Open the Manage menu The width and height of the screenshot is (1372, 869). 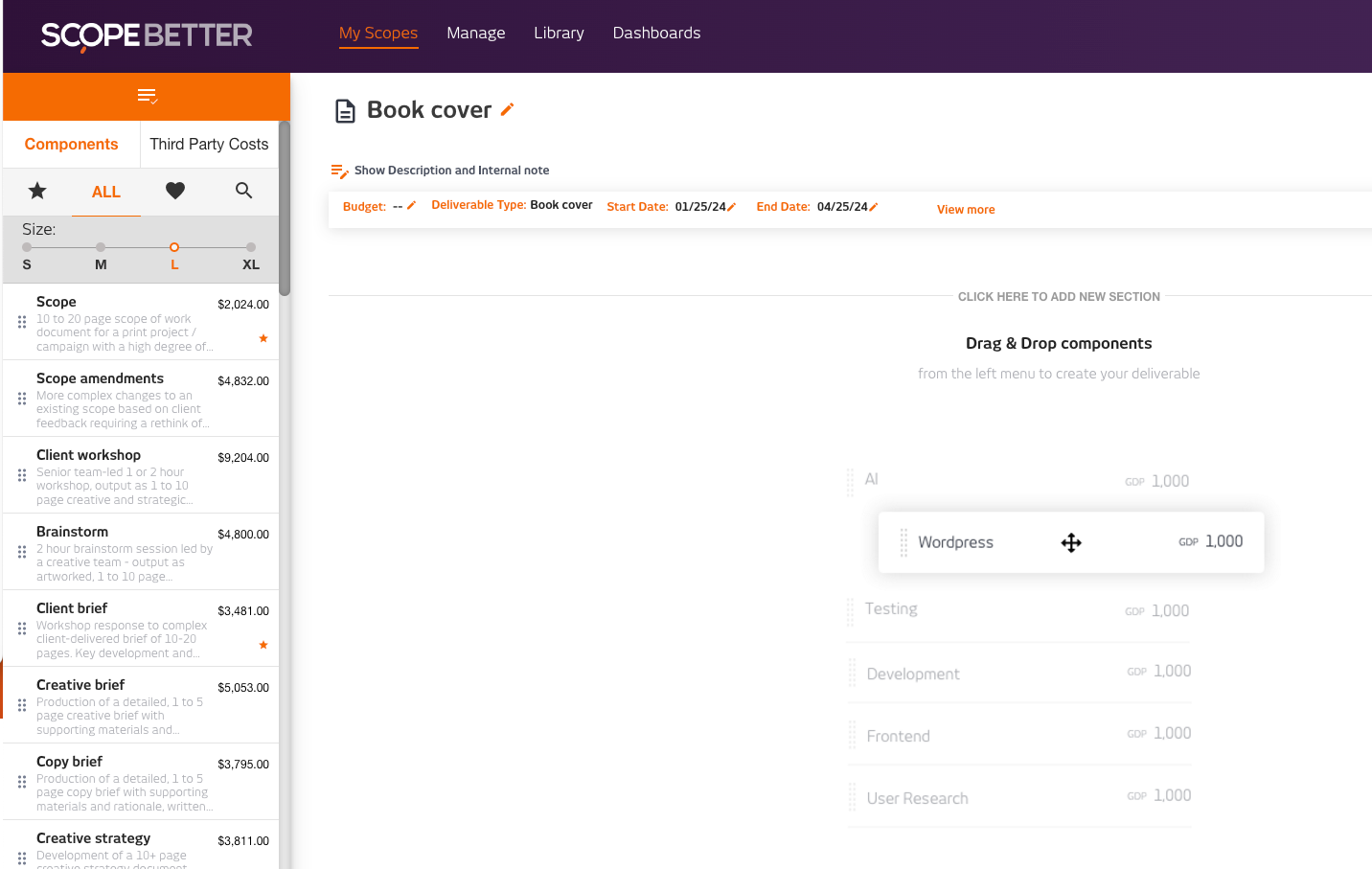point(476,34)
